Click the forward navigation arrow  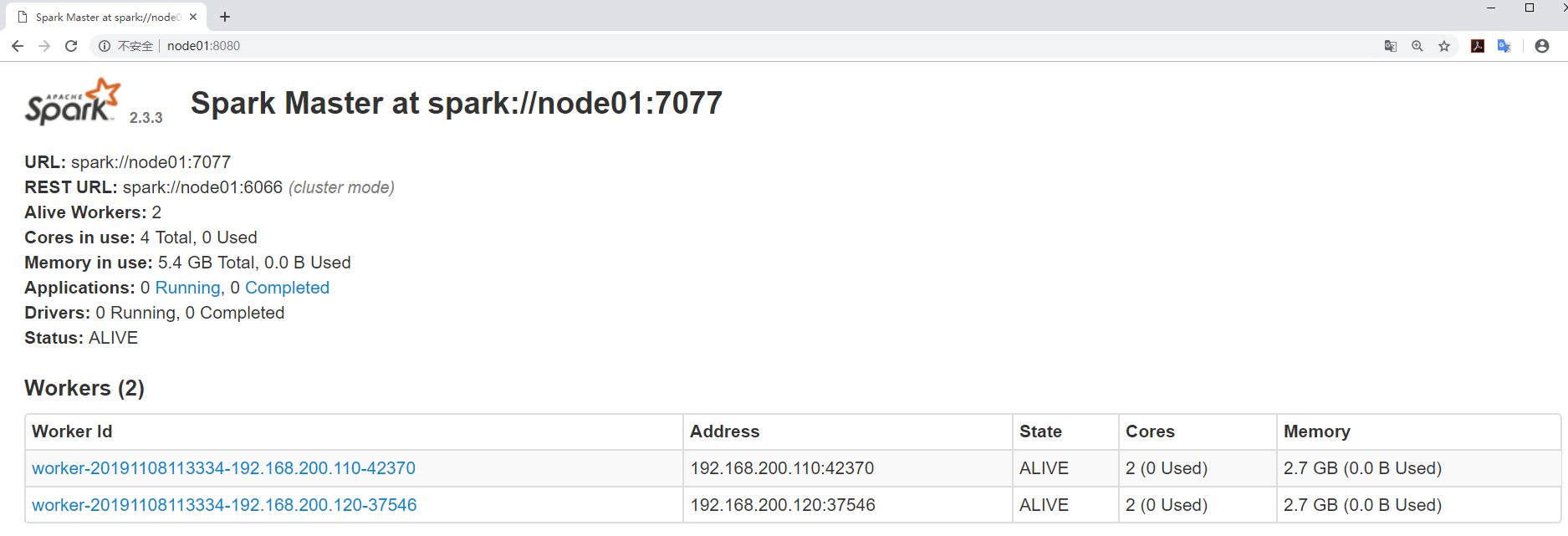[x=44, y=46]
